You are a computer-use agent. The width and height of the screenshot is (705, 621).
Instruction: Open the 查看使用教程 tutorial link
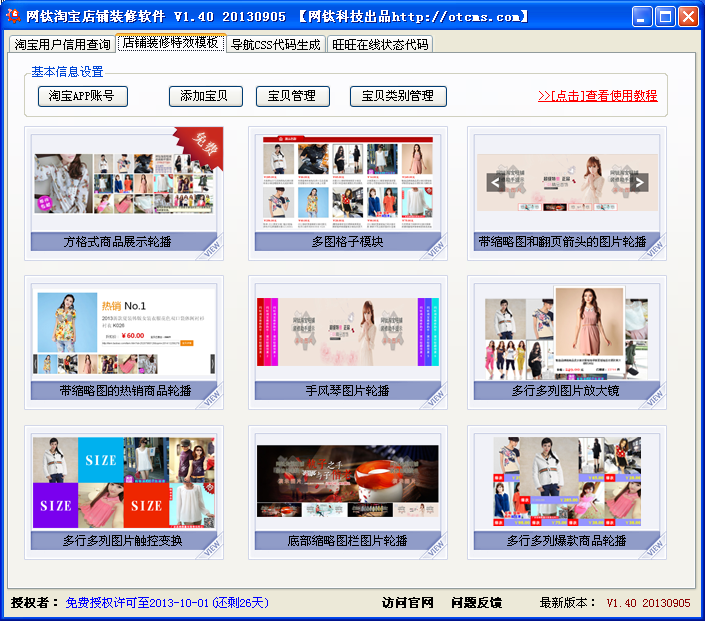point(597,96)
